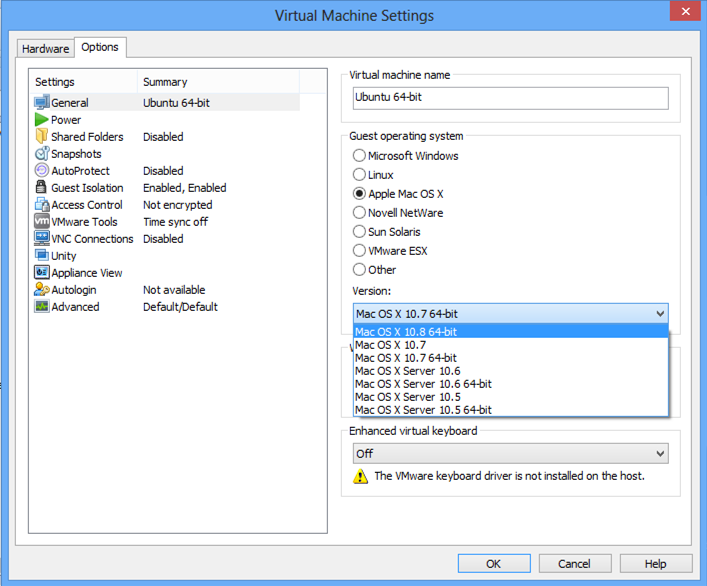The width and height of the screenshot is (707, 586).
Task: Choose Novell NetWare guest OS
Action: 359,212
